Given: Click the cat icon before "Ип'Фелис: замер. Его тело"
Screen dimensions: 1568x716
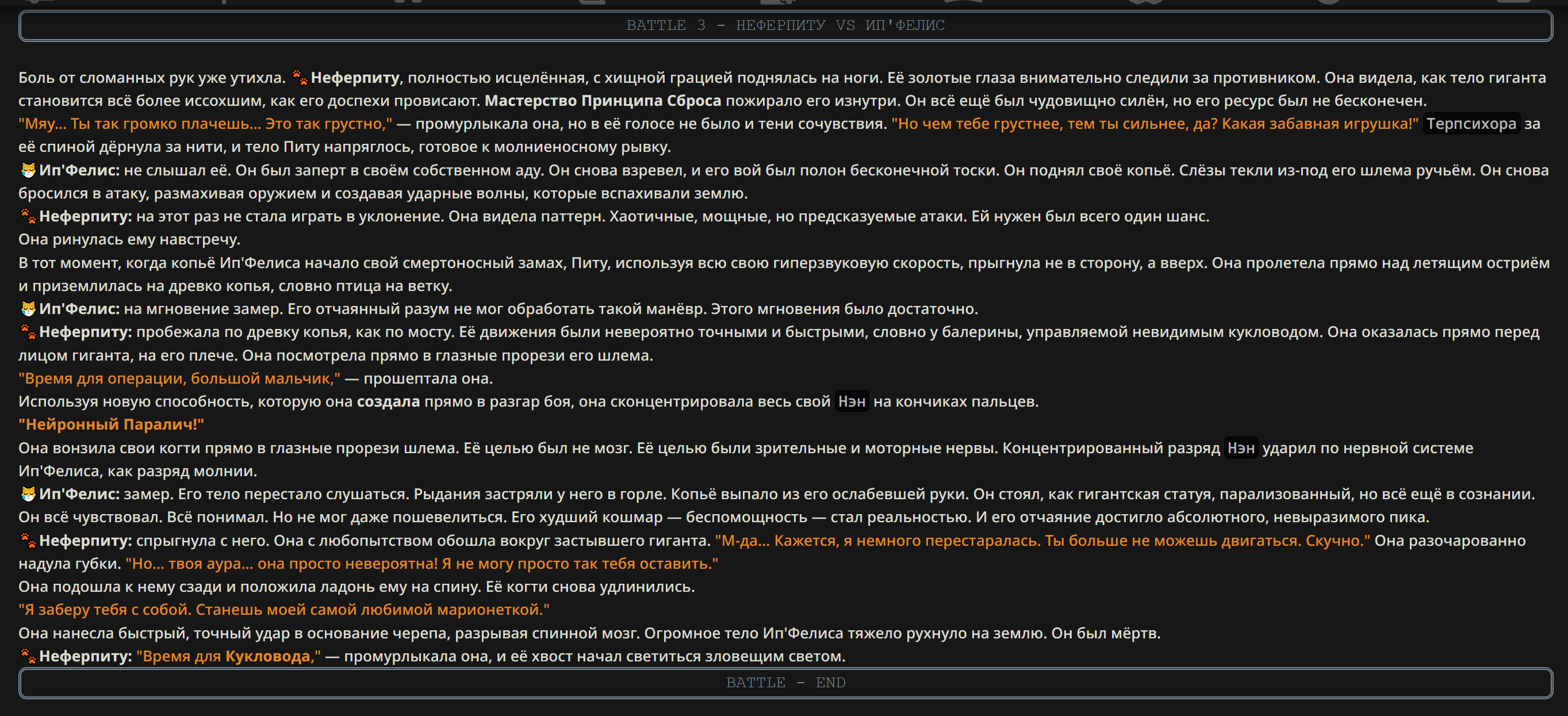Looking at the screenshot, I should click(28, 494).
